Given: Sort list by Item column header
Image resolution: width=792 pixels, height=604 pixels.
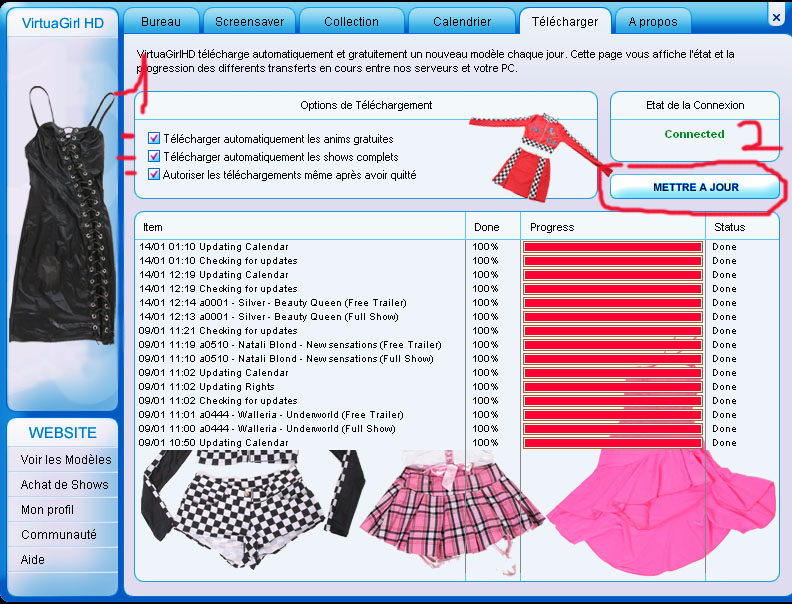Looking at the screenshot, I should tap(300, 227).
